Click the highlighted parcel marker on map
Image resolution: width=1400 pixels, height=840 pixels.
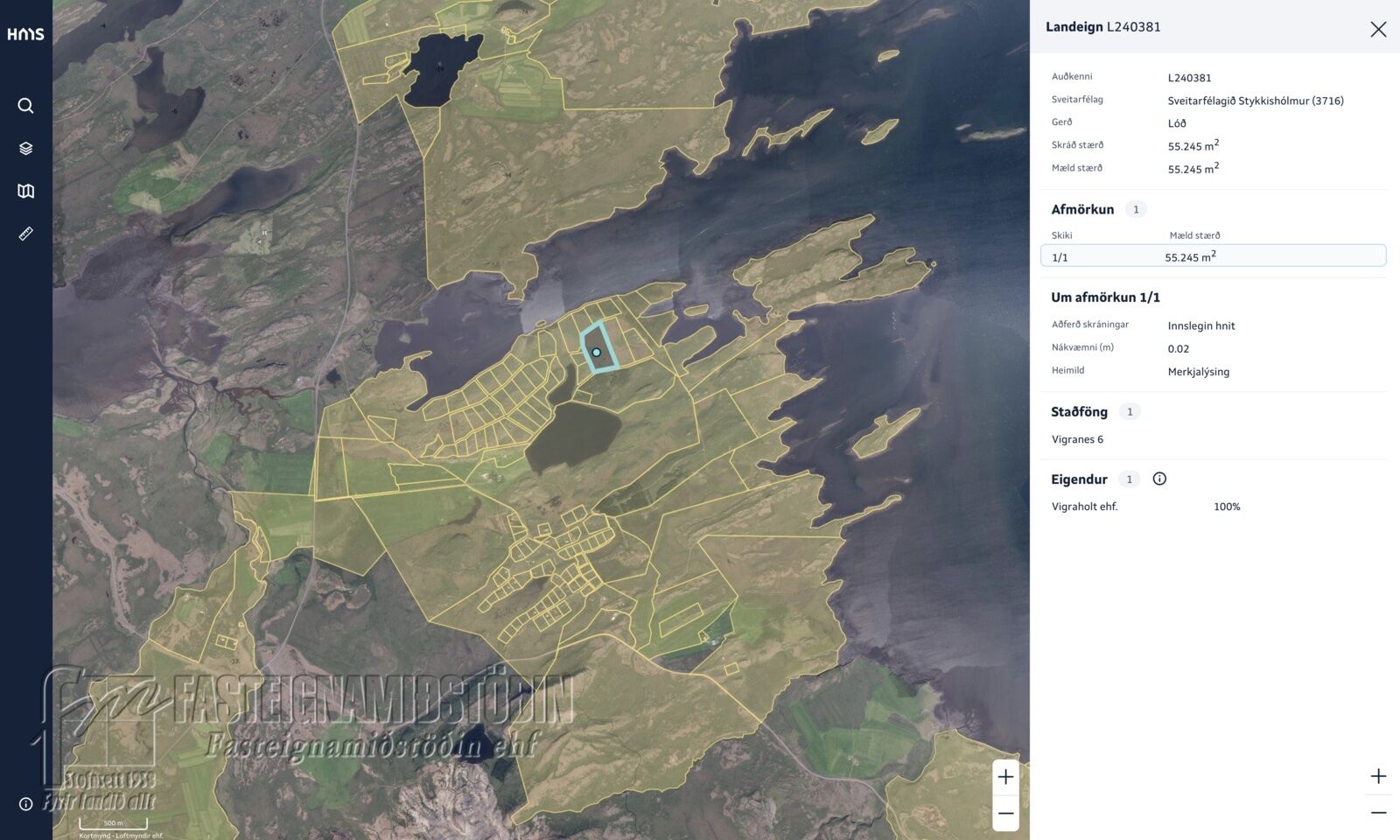(597, 352)
